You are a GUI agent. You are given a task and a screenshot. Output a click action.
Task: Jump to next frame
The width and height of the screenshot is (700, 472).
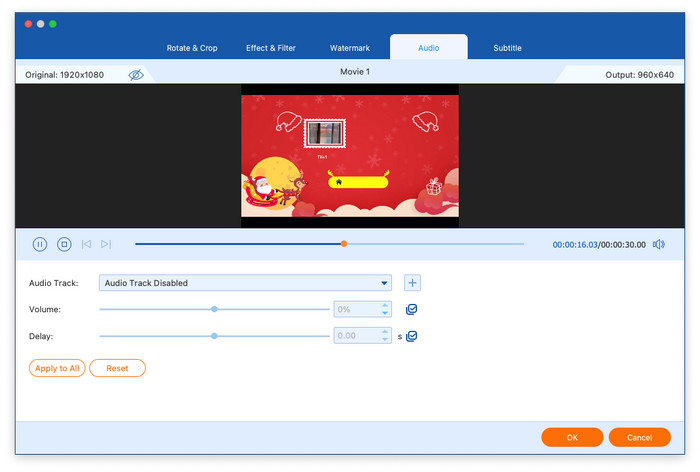coord(106,244)
